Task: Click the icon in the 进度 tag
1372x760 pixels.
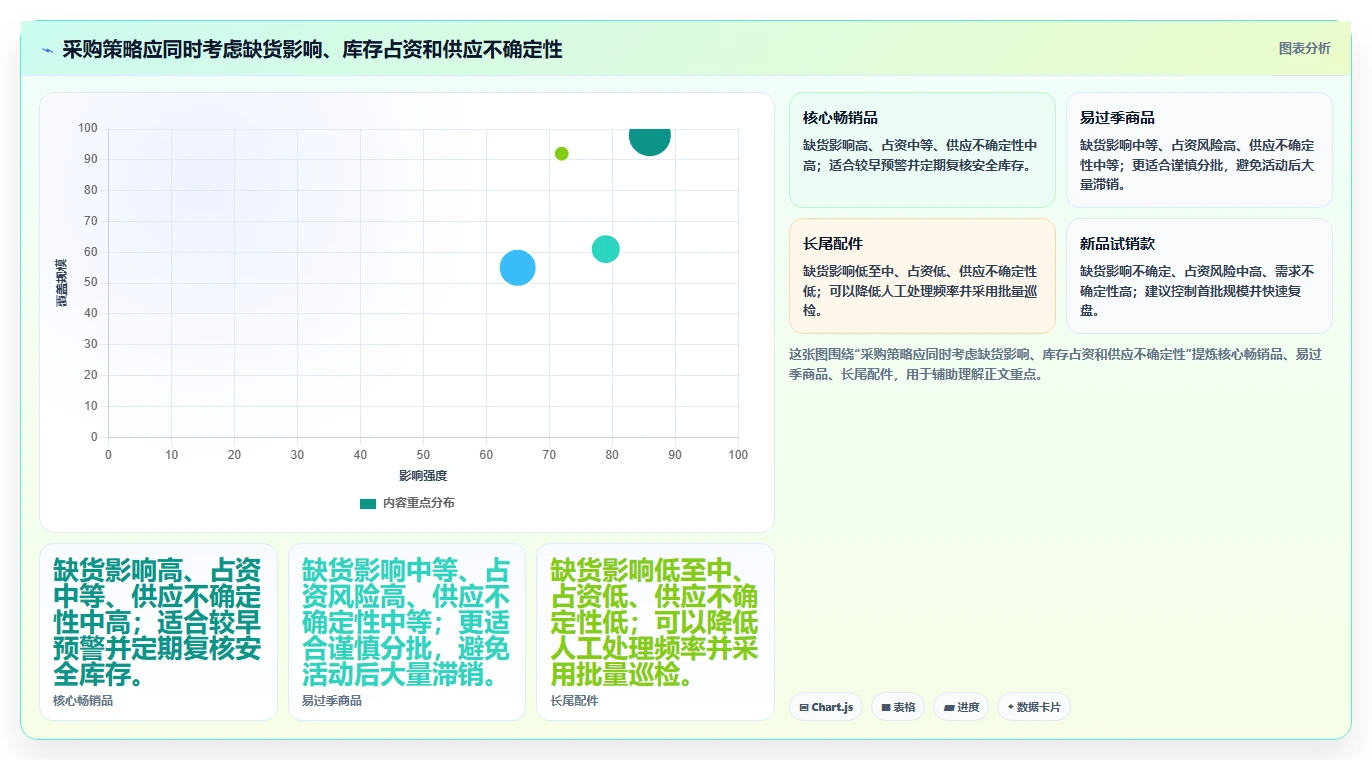Action: tap(948, 708)
